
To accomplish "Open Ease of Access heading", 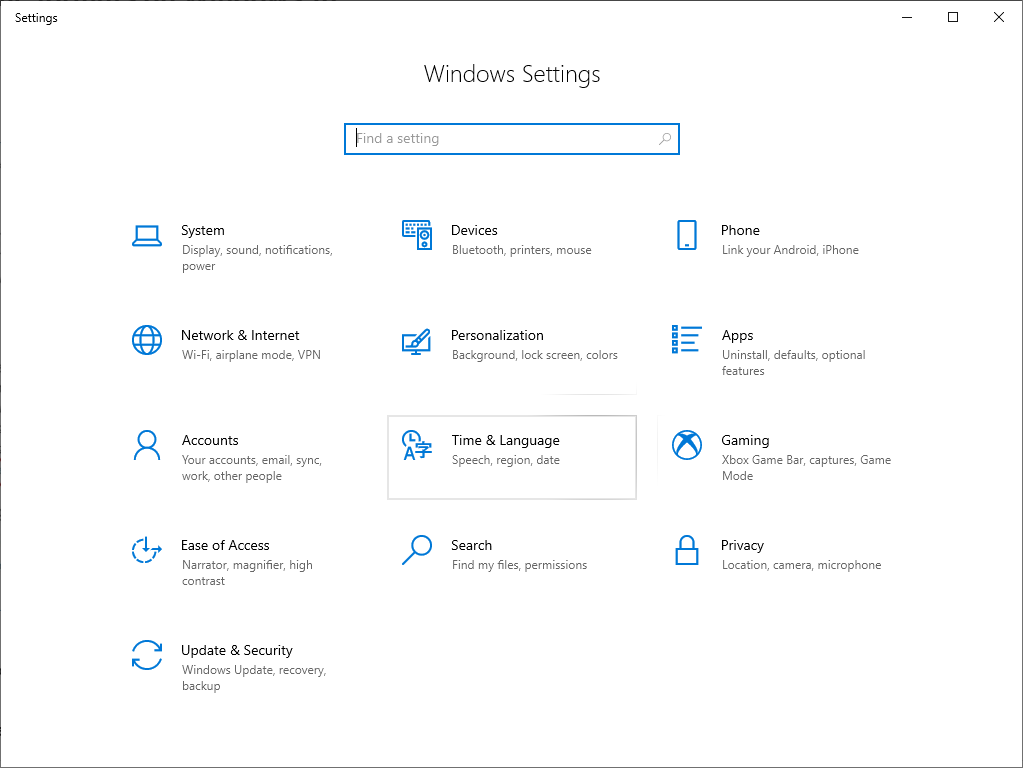I will (x=225, y=545).
